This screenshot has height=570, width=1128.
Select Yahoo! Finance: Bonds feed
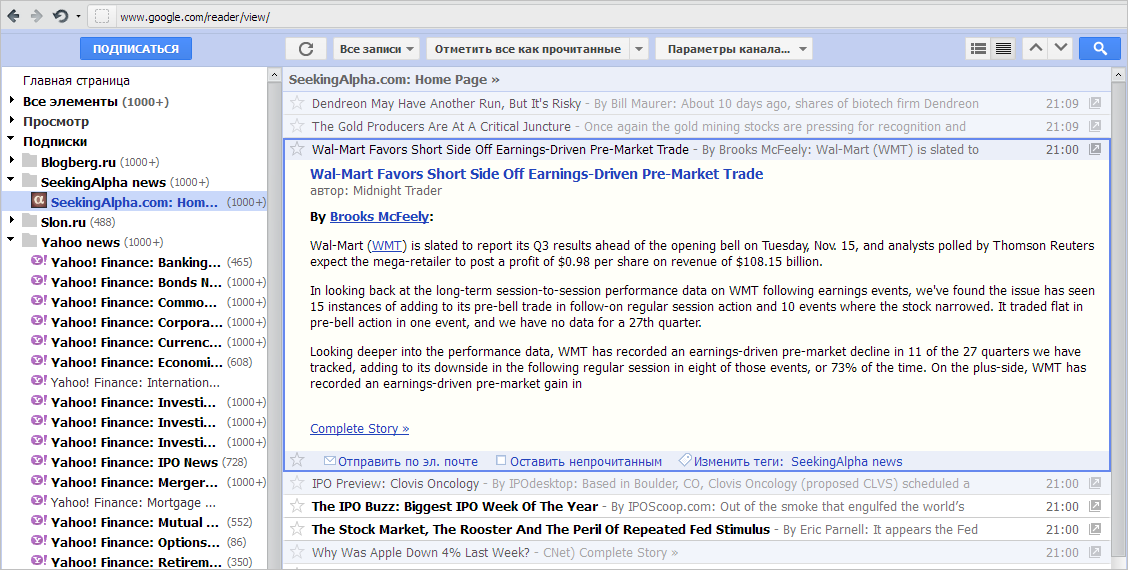tap(136, 282)
